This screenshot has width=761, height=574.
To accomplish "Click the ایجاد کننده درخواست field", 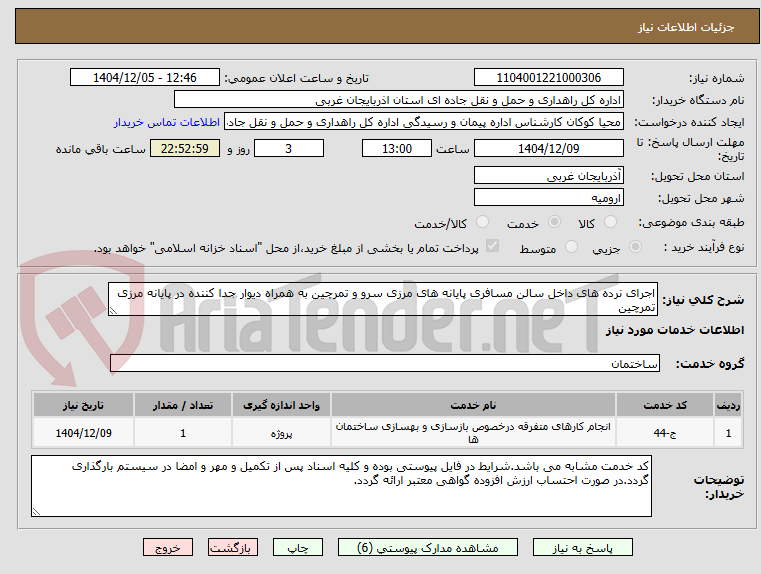I will pos(424,122).
